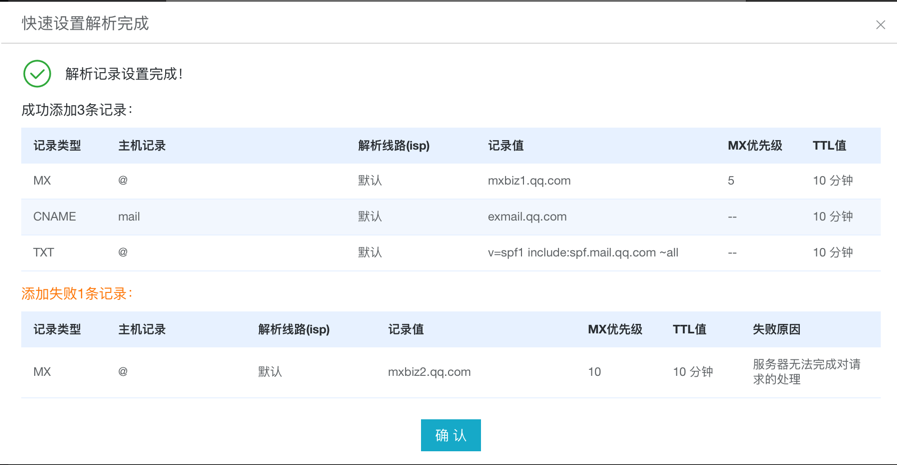Click 记录值 header in failed table
The width and height of the screenshot is (897, 465).
coord(406,329)
